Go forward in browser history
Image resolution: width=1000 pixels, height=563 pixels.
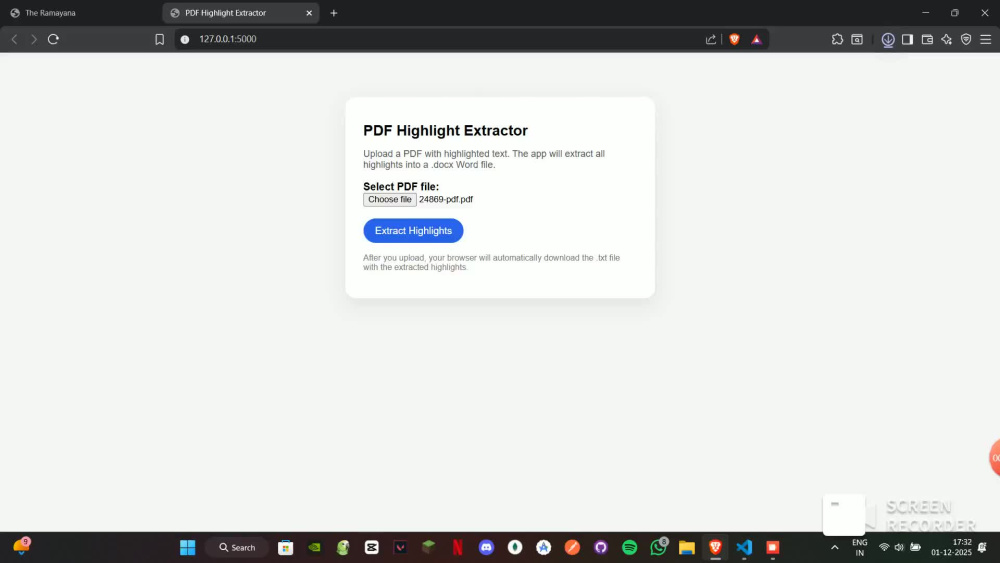[x=34, y=39]
